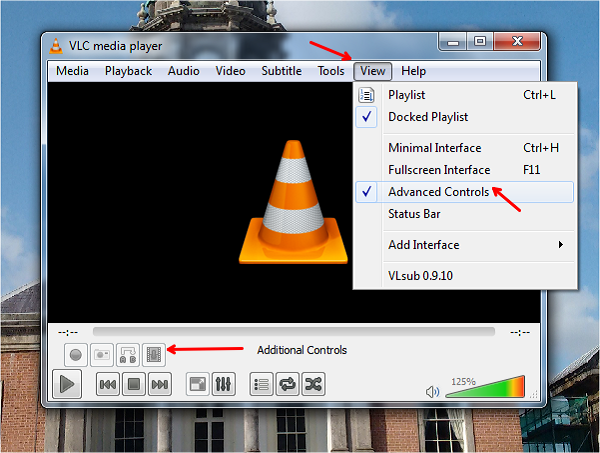Open the Help menu
This screenshot has width=600, height=453.
tap(413, 71)
